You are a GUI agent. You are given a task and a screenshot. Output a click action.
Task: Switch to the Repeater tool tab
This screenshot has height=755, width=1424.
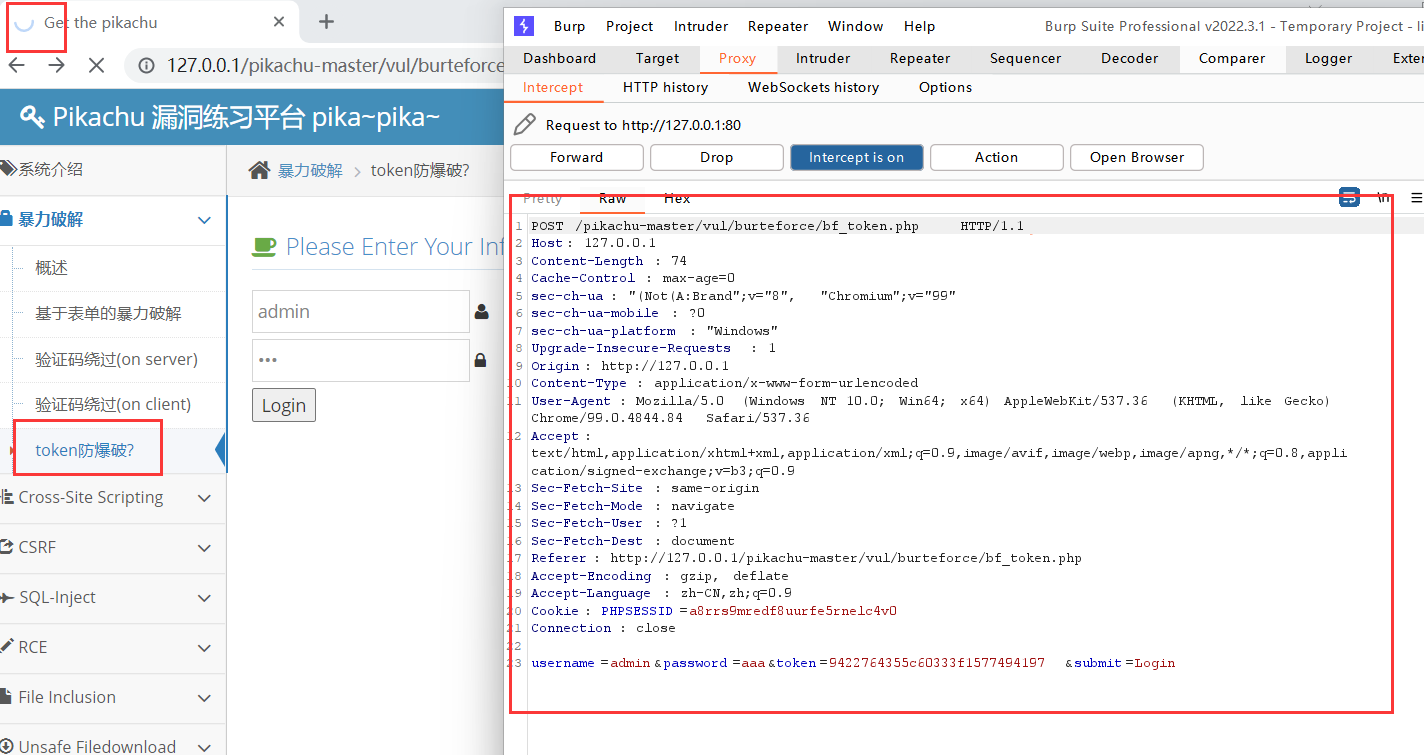click(x=920, y=59)
